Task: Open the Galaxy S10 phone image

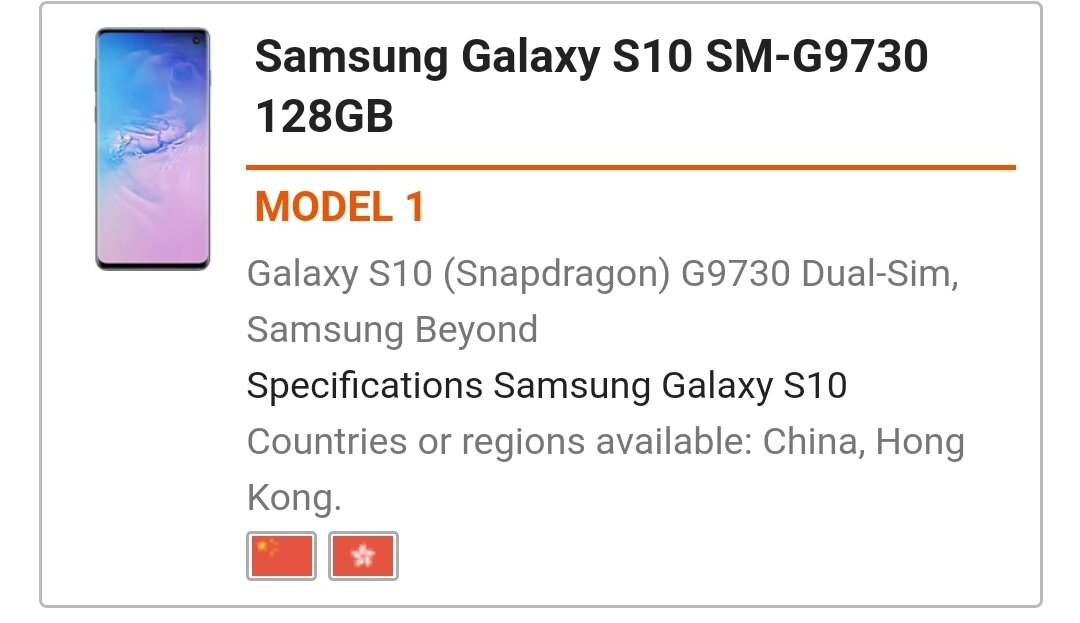Action: coord(152,149)
